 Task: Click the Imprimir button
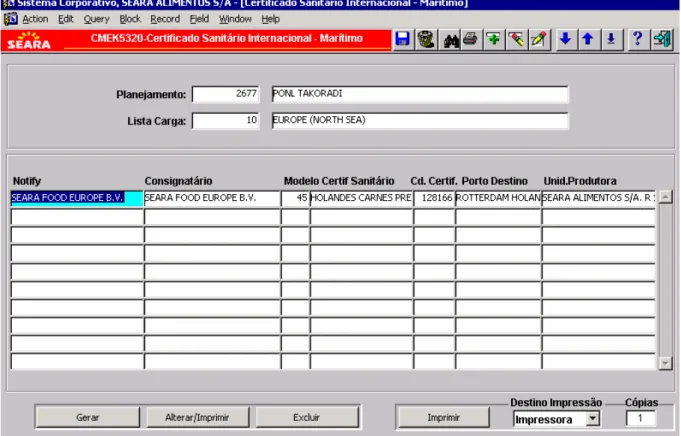click(443, 417)
